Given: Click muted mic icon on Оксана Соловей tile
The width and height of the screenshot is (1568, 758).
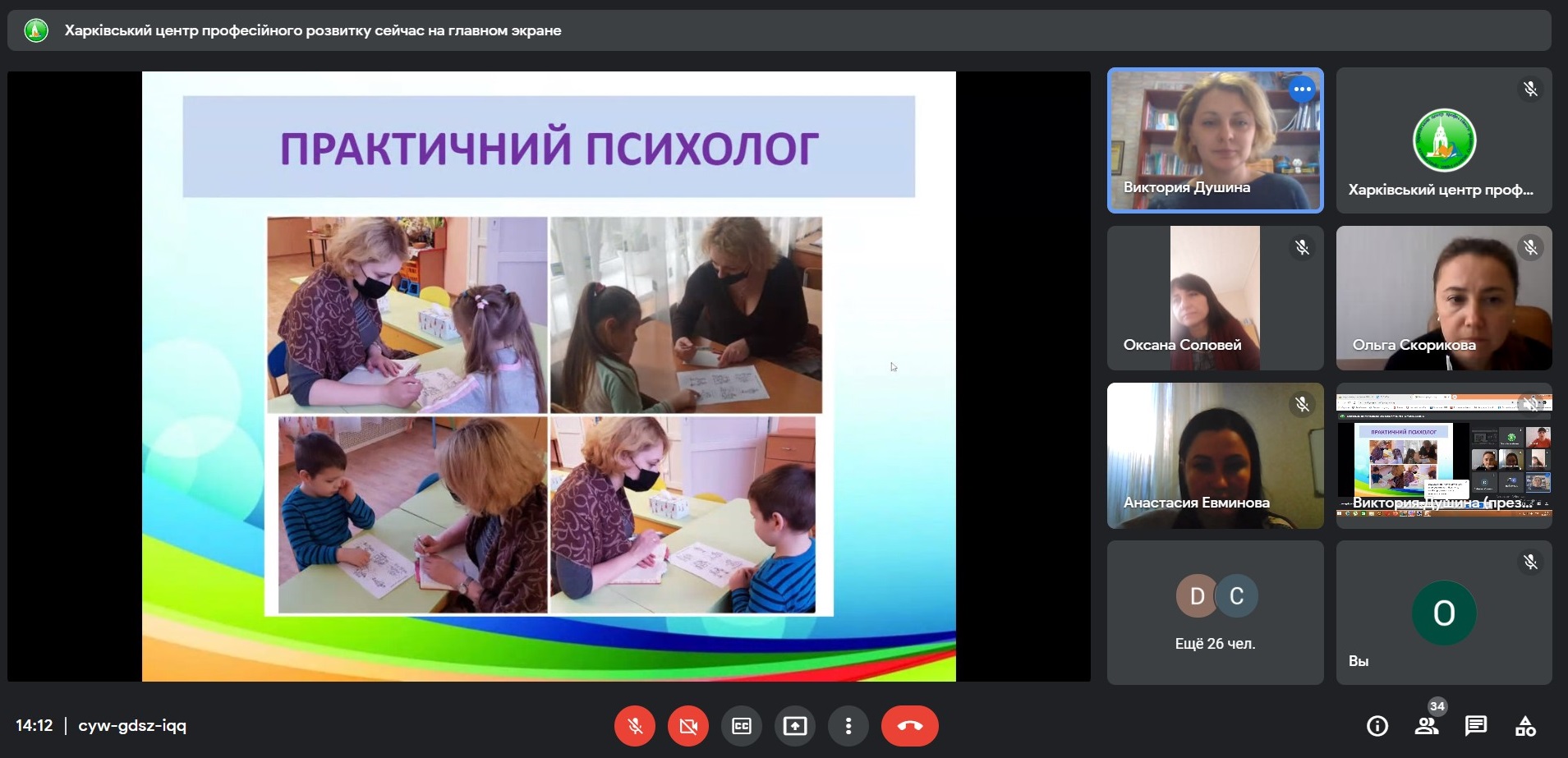Looking at the screenshot, I should tap(1302, 247).
